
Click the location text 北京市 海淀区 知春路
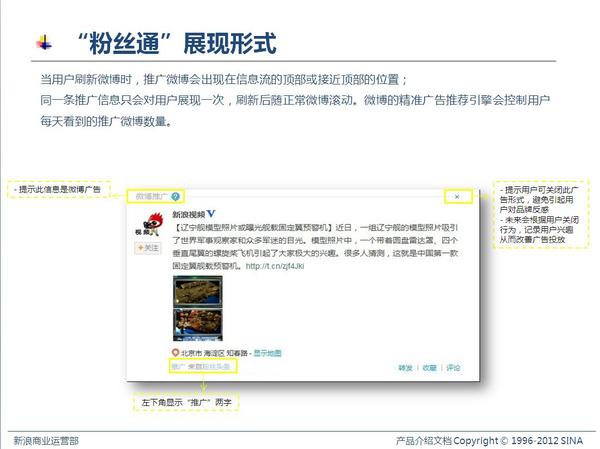(214, 353)
